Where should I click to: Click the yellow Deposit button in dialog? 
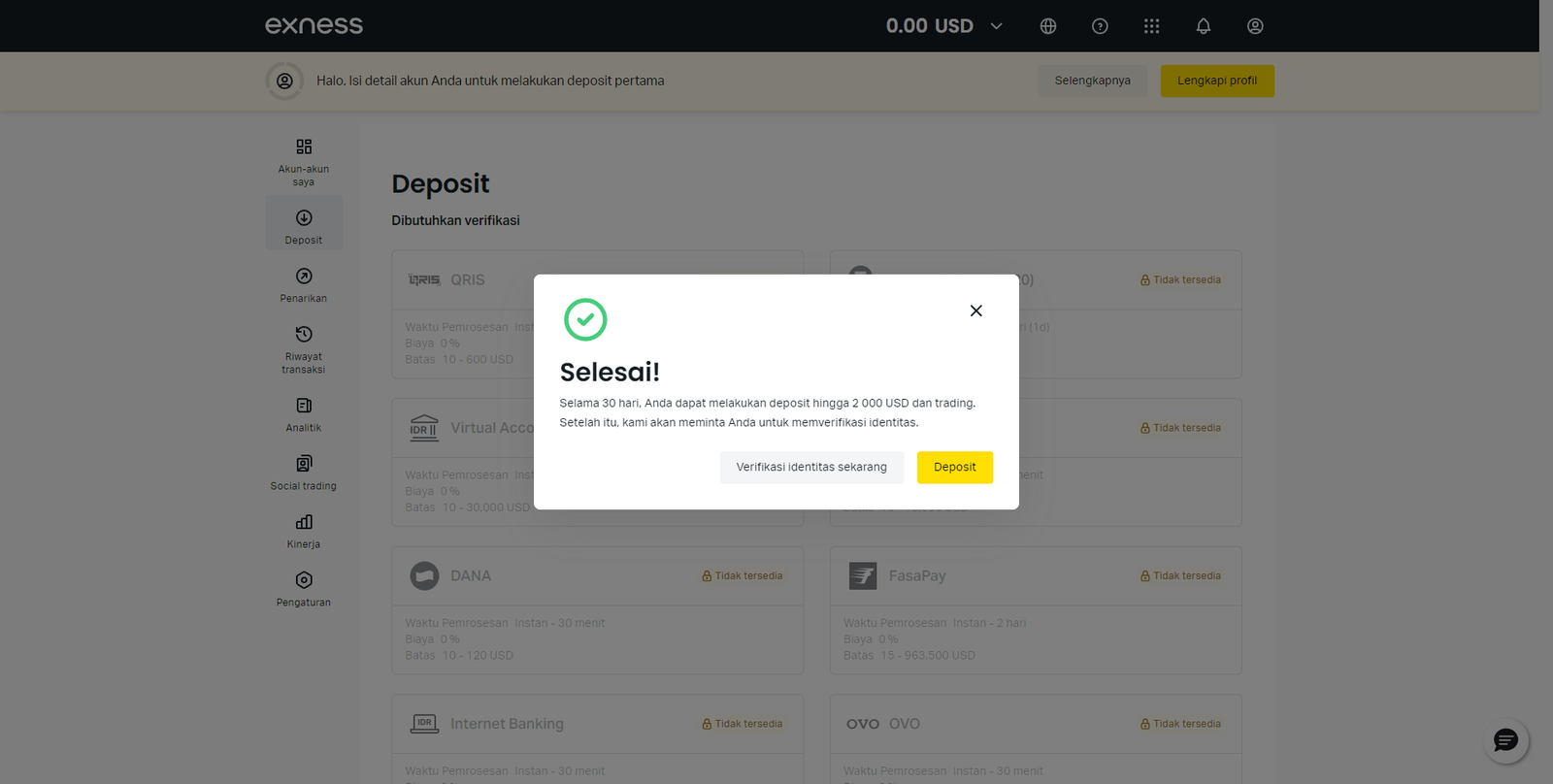pos(954,467)
